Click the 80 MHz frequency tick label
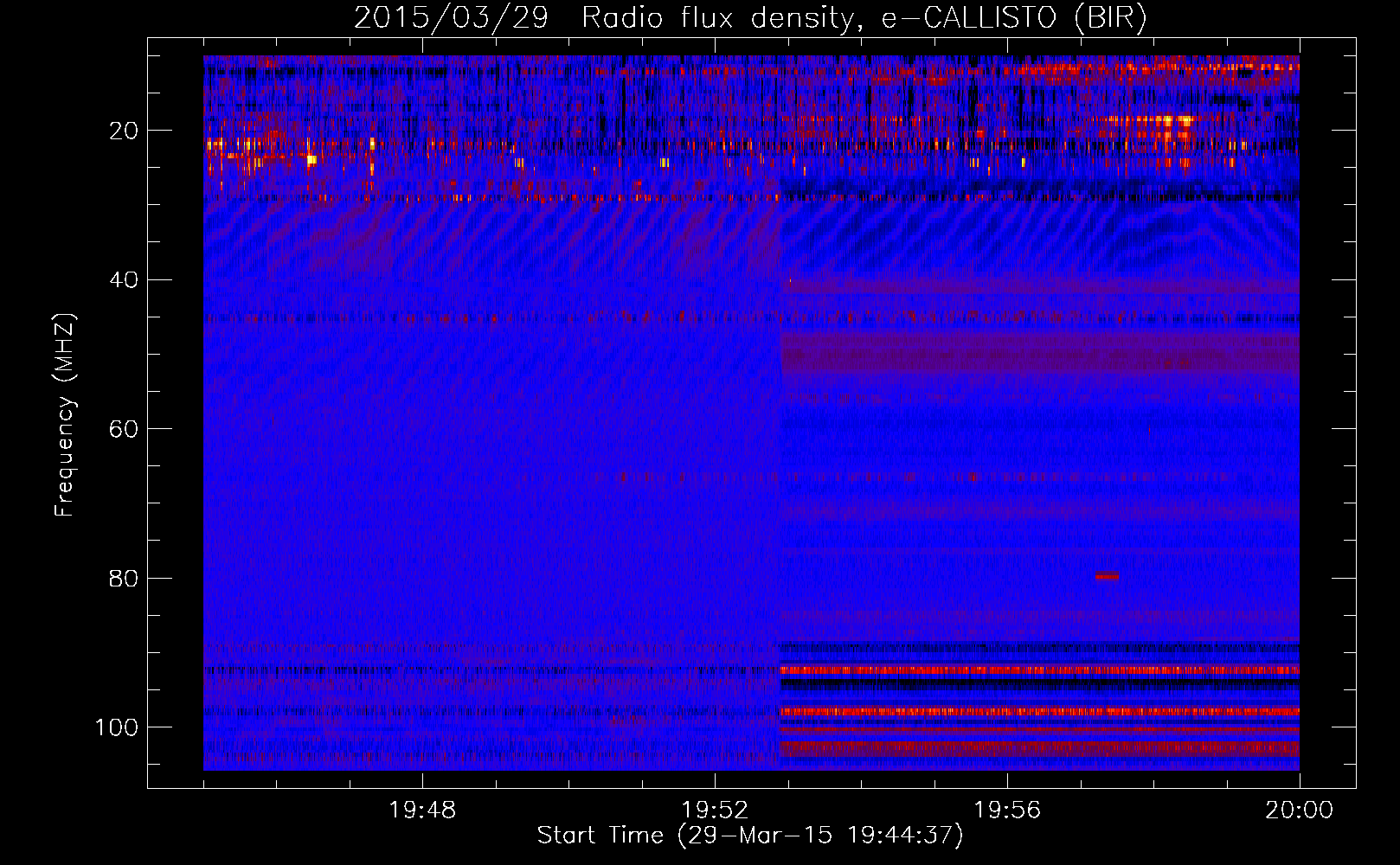Image resolution: width=1400 pixels, height=865 pixels. 124,578
